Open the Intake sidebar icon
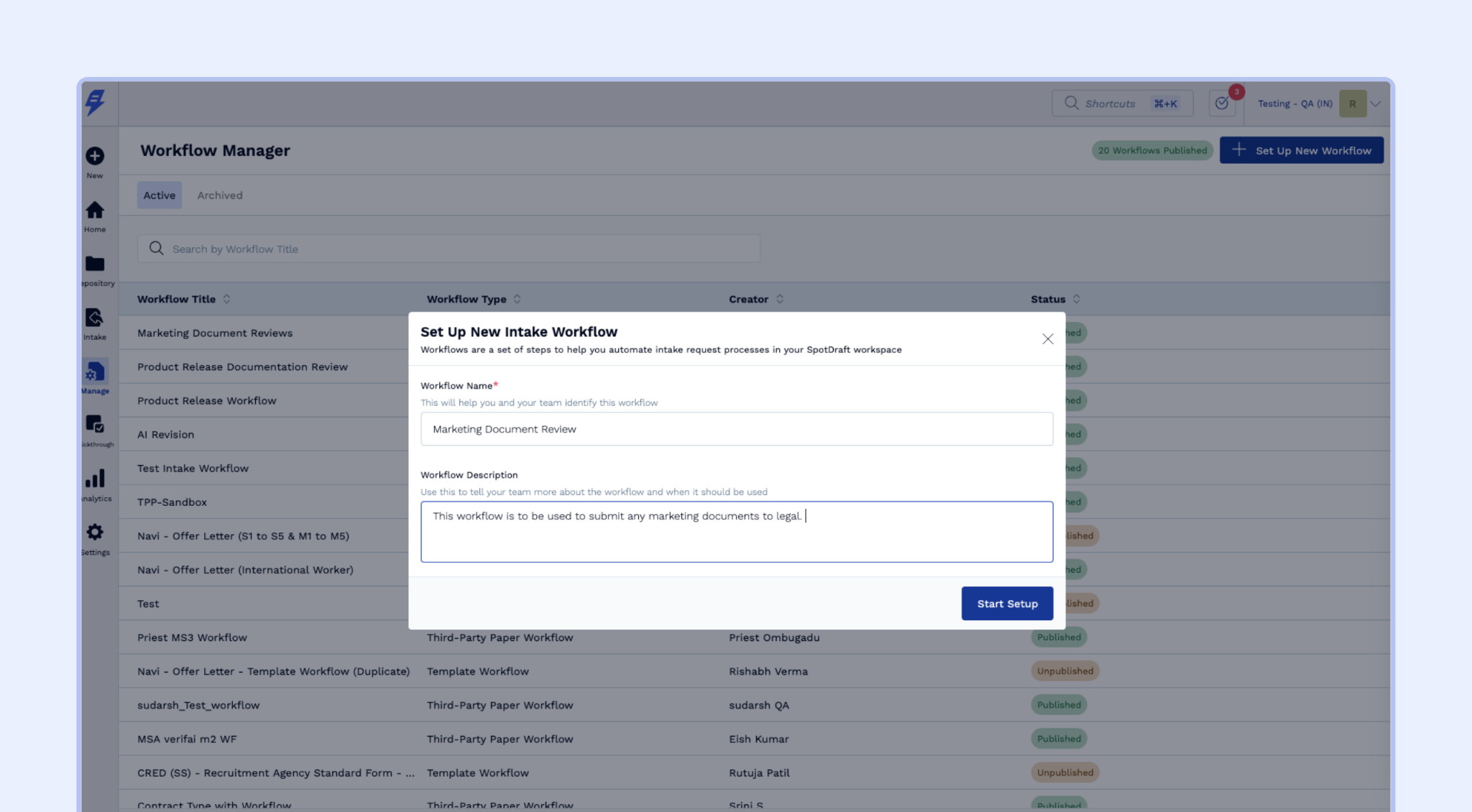This screenshot has height=812, width=1472. click(95, 318)
